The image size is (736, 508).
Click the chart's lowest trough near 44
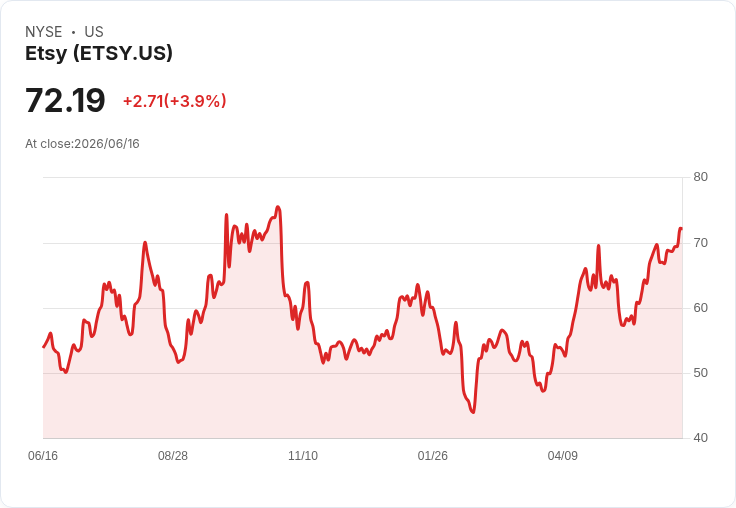point(473,412)
